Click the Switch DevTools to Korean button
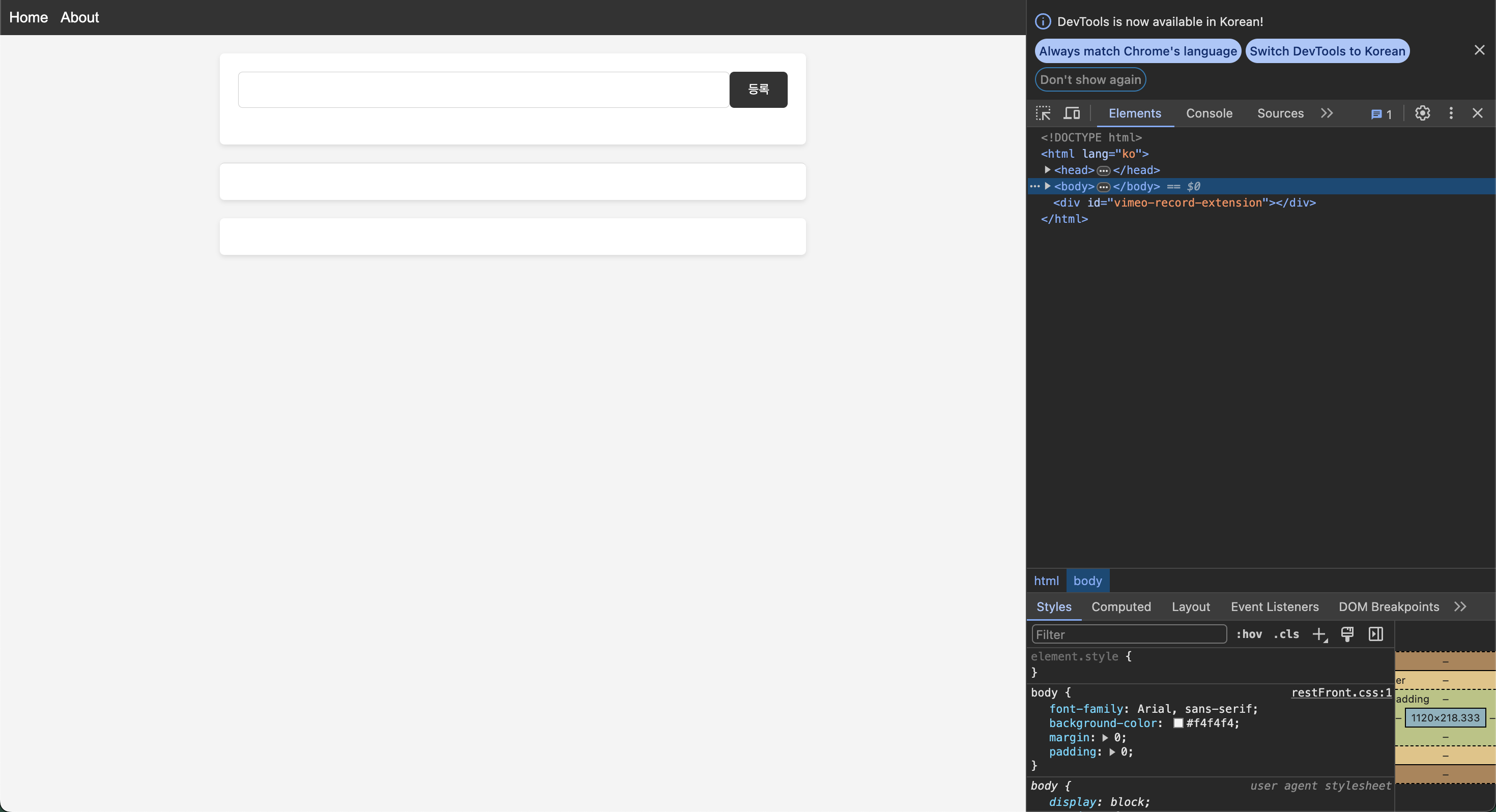The image size is (1496, 812). coord(1327,51)
